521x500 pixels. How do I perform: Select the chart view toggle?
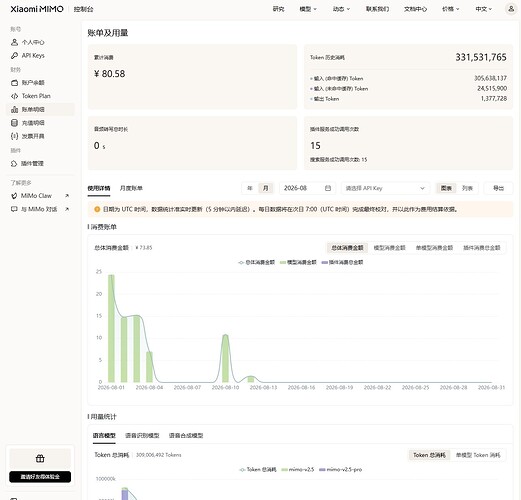pyautogui.click(x=446, y=188)
